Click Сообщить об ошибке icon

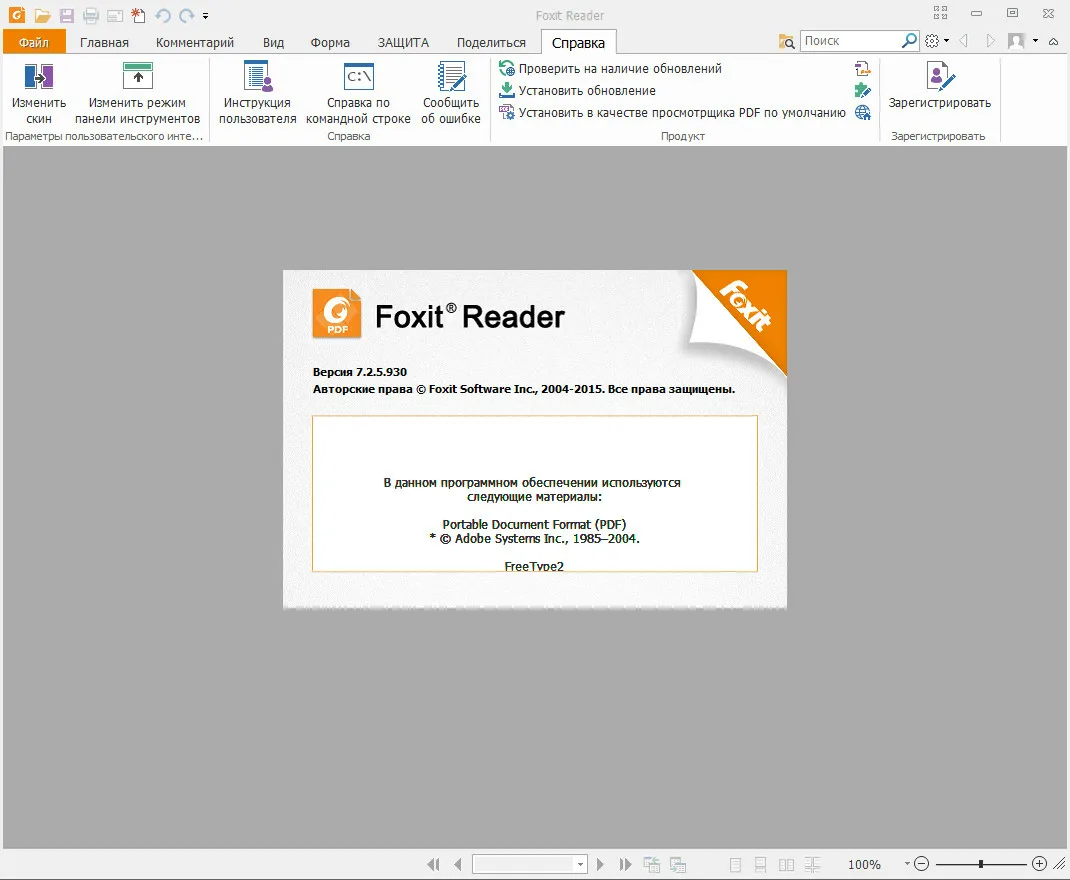[451, 76]
